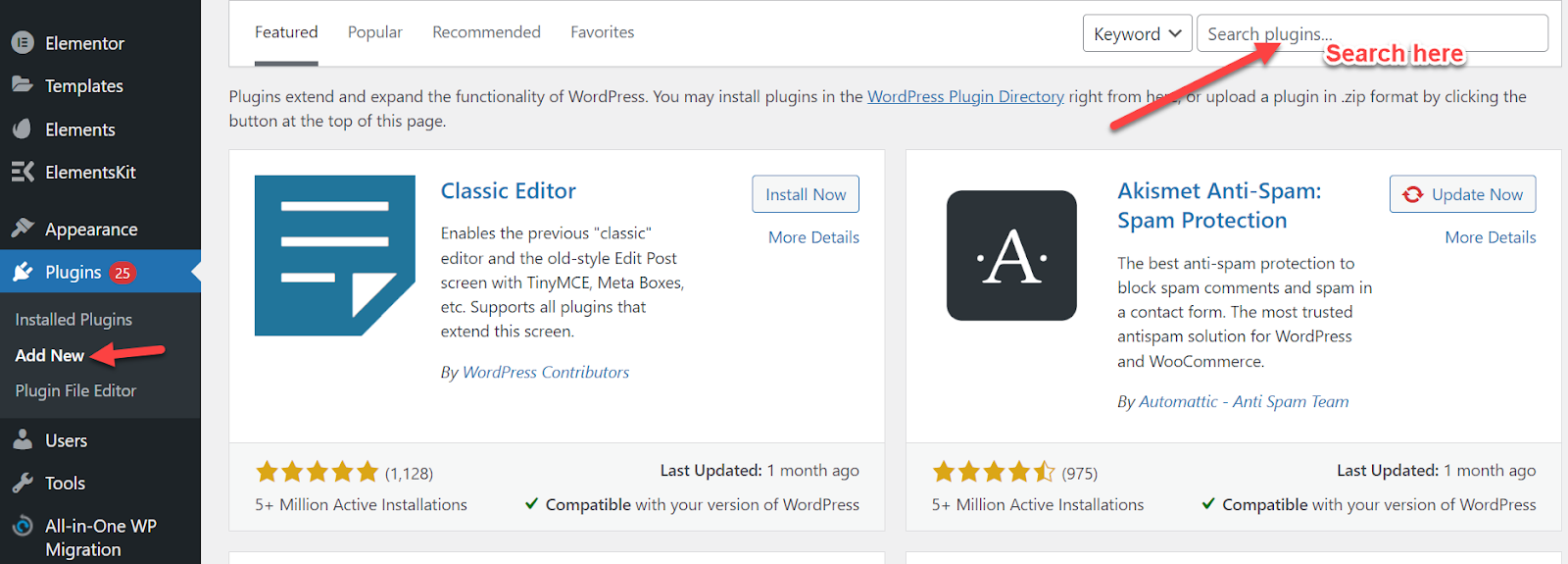Screen dimensions: 1568x564
Task: Click Akismet compatibility checkmark text
Action: point(1369,504)
